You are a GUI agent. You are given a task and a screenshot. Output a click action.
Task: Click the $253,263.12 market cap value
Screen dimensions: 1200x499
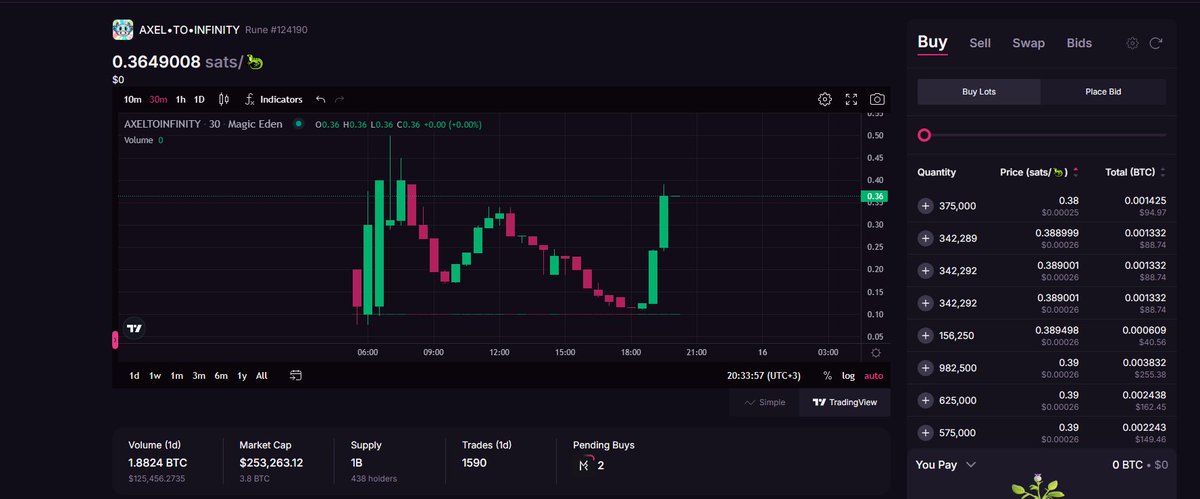pos(271,463)
